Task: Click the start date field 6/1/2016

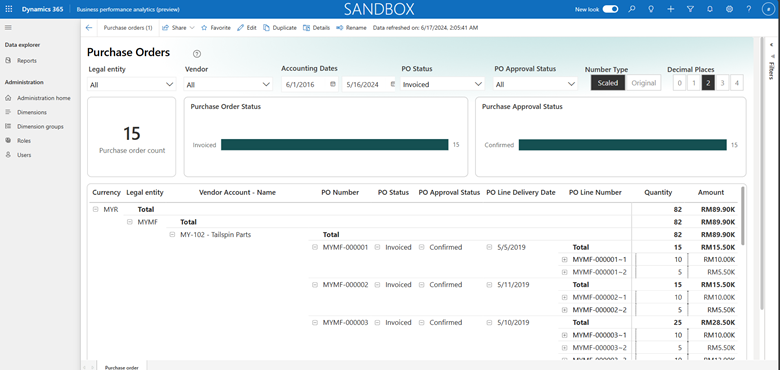Action: (300, 85)
